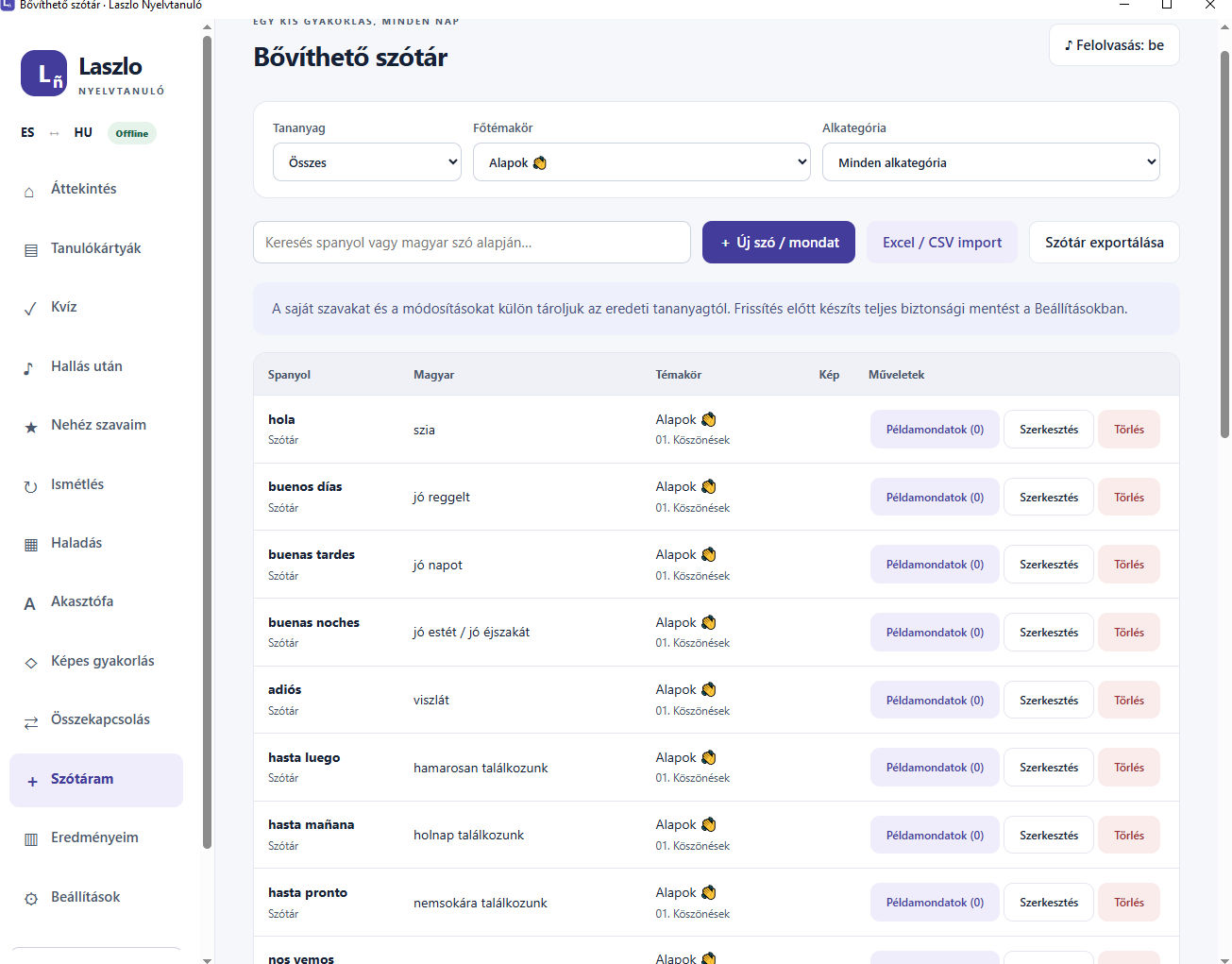Click Törlés for the buenas noches row
The width and height of the screenshot is (1232, 964).
(1129, 633)
